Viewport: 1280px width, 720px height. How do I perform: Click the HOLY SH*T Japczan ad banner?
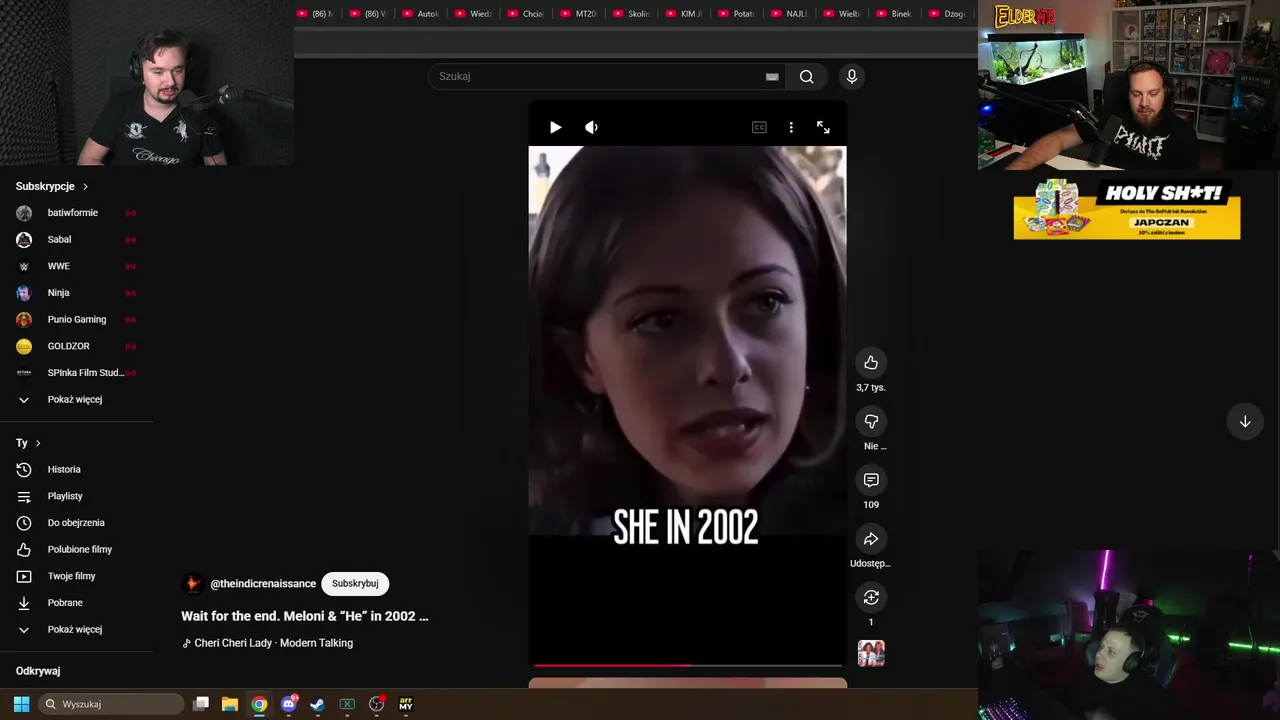pyautogui.click(x=1127, y=209)
